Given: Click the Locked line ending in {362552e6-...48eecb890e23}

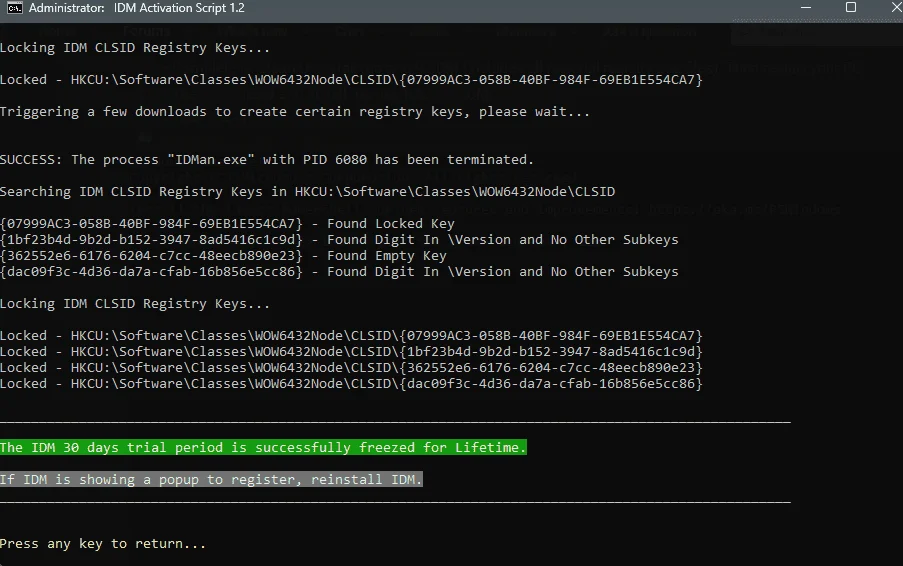Looking at the screenshot, I should (351, 367).
